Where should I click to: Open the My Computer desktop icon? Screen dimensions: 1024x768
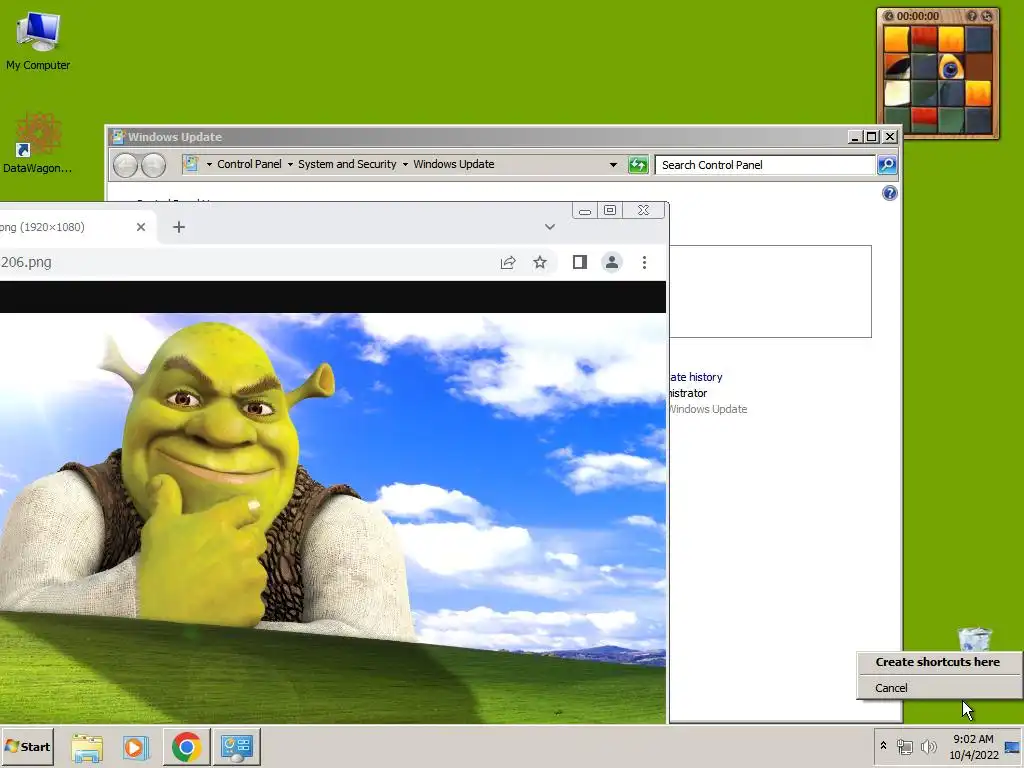tap(38, 40)
